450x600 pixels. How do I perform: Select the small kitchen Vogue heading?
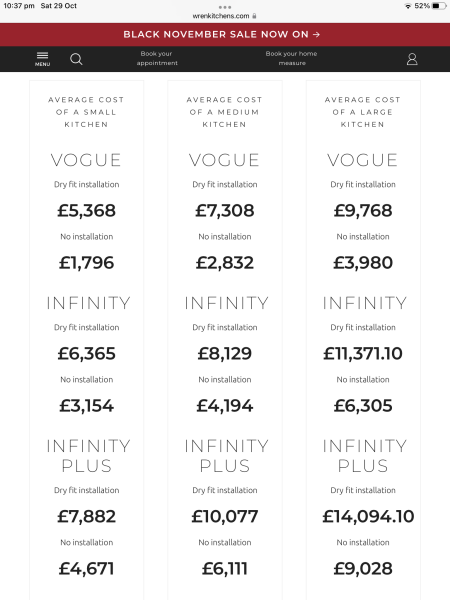[x=86, y=160]
